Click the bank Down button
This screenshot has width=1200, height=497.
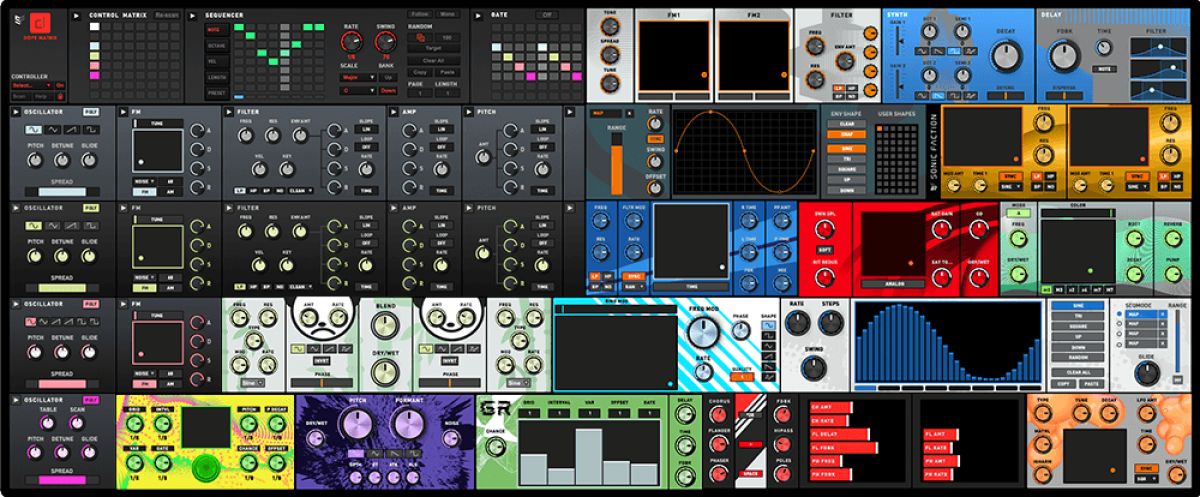[x=388, y=90]
